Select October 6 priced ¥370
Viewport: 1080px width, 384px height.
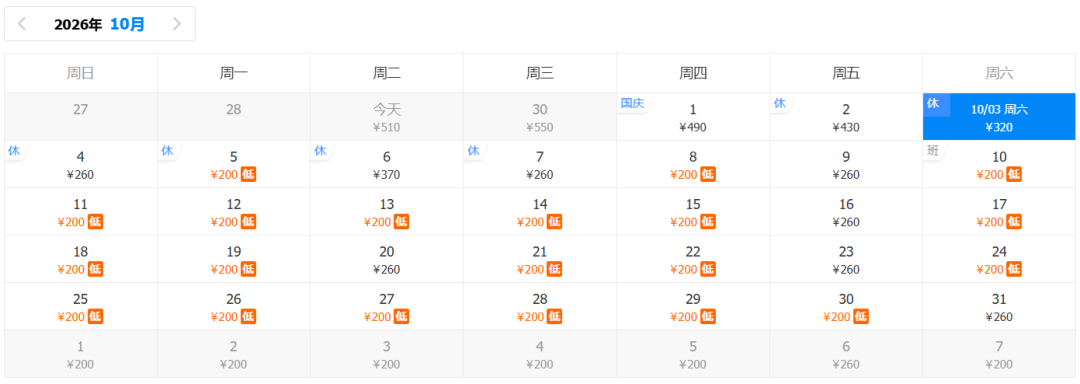(386, 164)
